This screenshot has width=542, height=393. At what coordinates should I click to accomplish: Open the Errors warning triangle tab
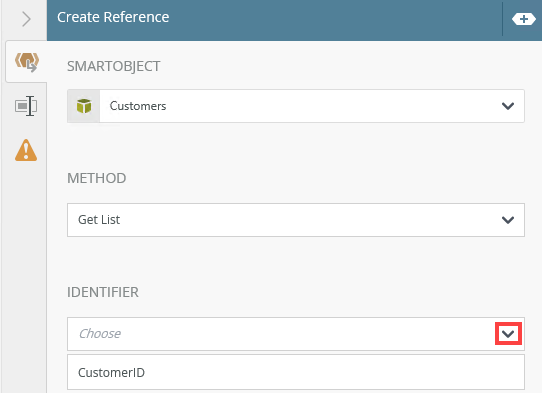pyautogui.click(x=26, y=150)
